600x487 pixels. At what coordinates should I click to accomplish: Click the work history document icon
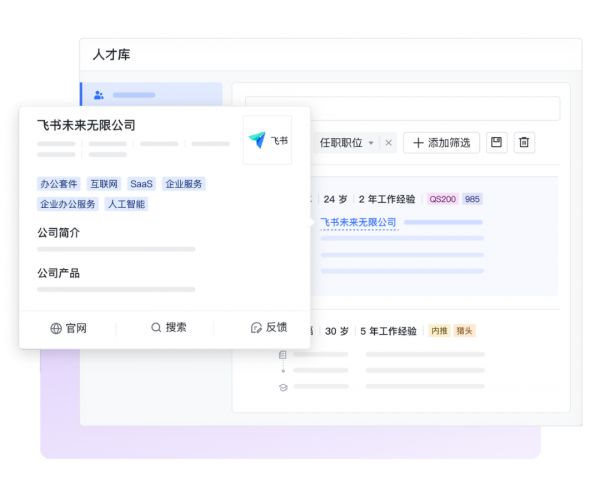(283, 355)
